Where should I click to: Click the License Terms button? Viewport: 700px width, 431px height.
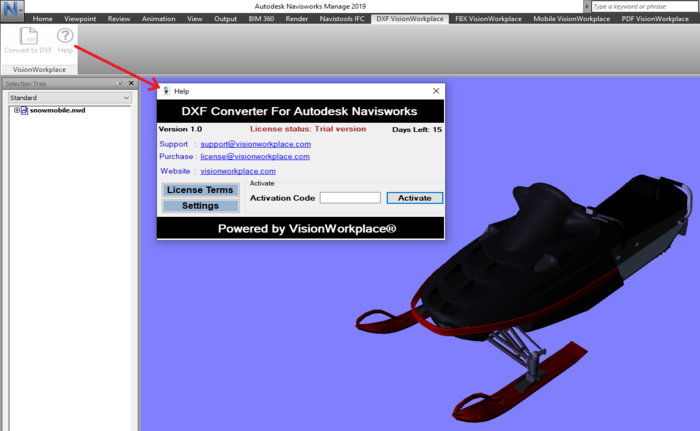point(200,190)
